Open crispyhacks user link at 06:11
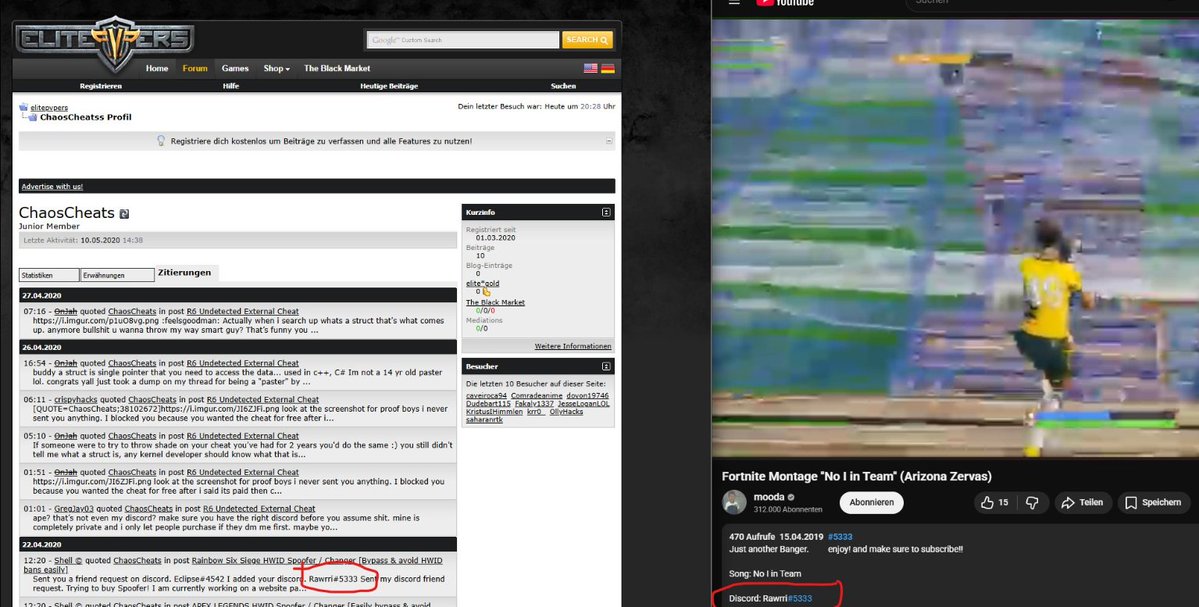 click(73, 400)
